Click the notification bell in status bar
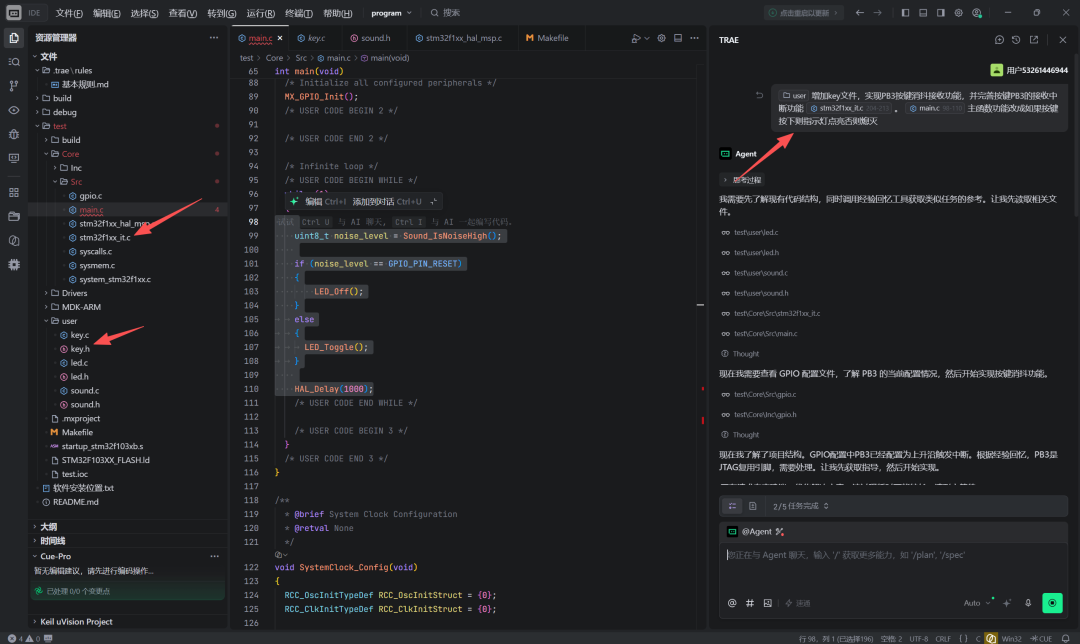This screenshot has width=1080, height=644. click(1065, 638)
